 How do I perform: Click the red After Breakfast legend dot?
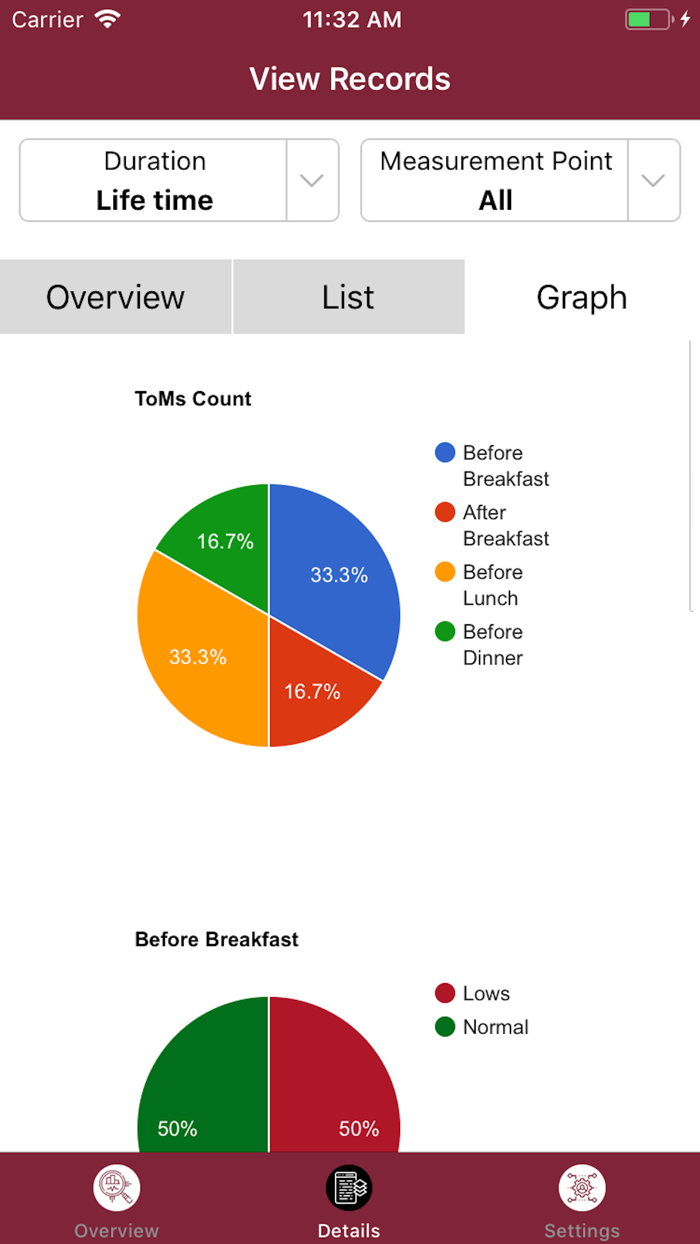click(445, 512)
